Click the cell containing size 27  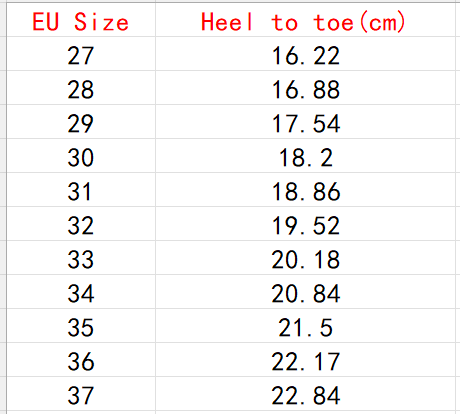[x=81, y=54]
